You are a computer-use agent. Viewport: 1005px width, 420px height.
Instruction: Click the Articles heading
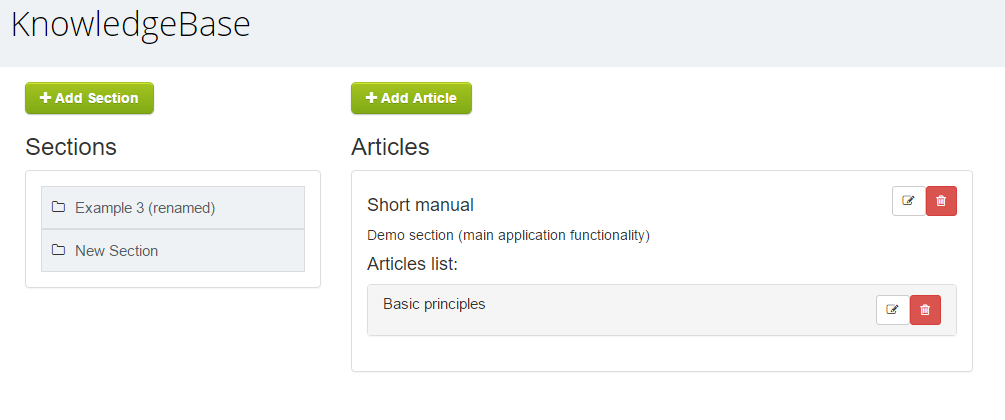(390, 147)
